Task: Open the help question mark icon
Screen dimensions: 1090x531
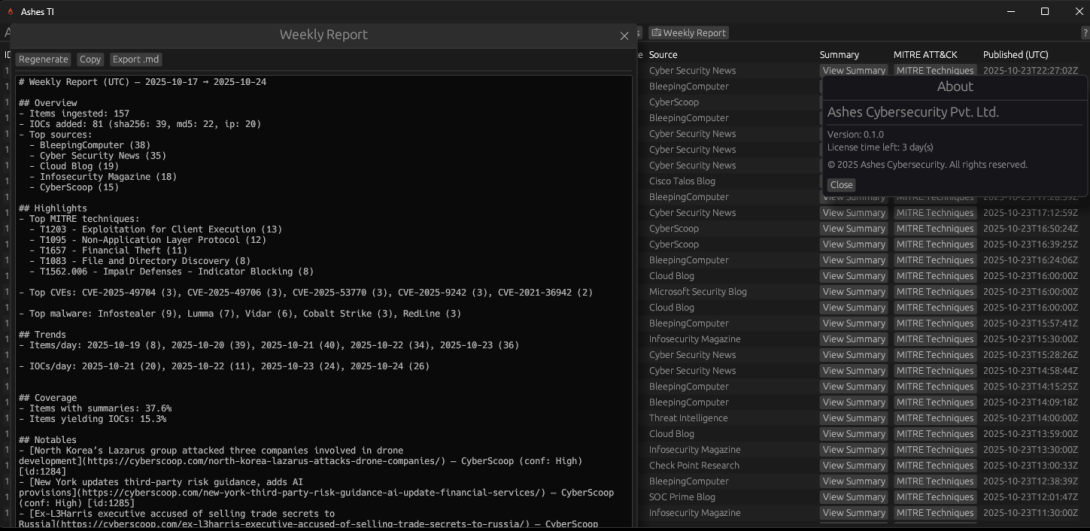Action: [1084, 33]
